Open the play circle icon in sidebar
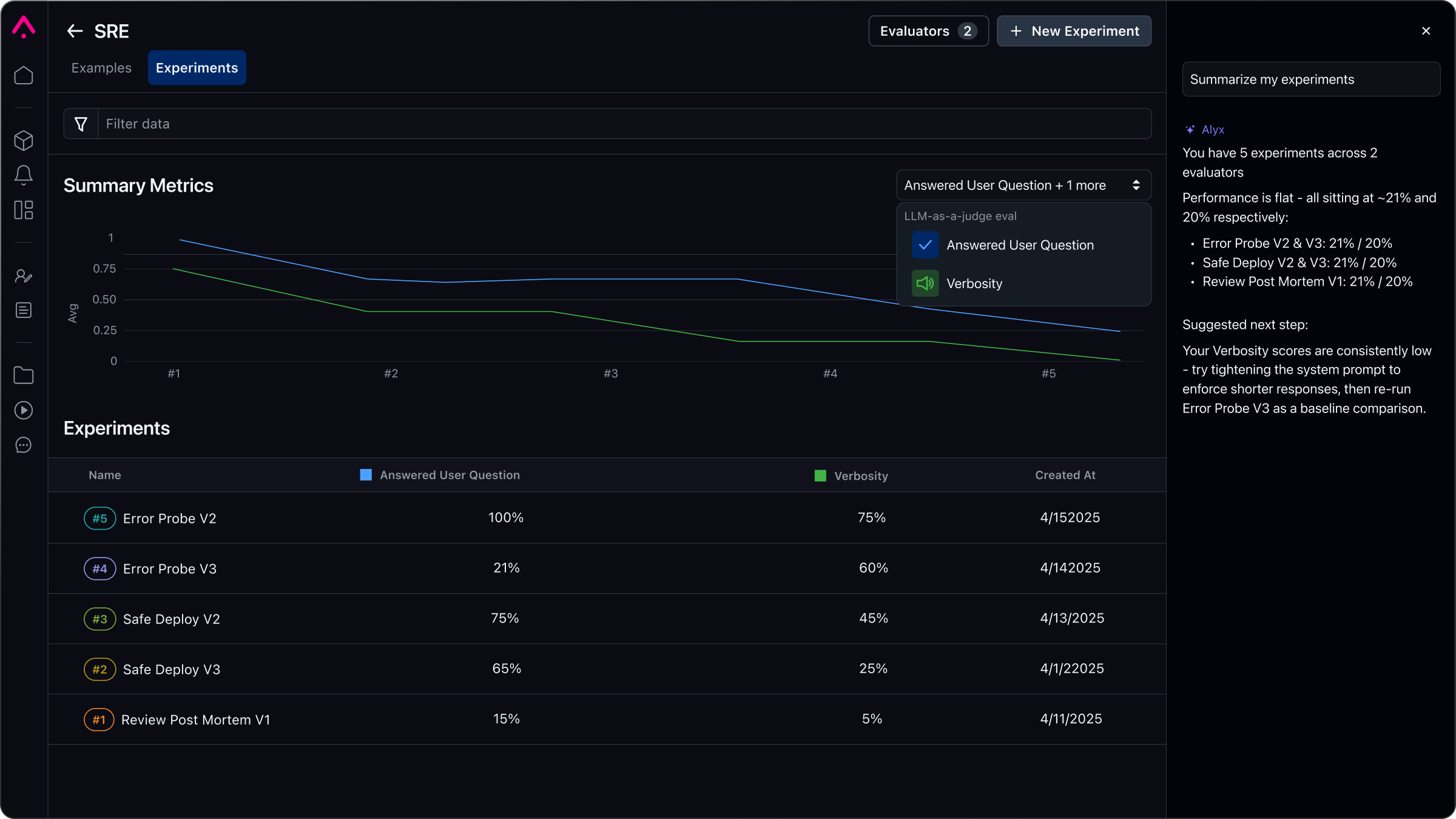The height and width of the screenshot is (819, 1456). click(24, 410)
